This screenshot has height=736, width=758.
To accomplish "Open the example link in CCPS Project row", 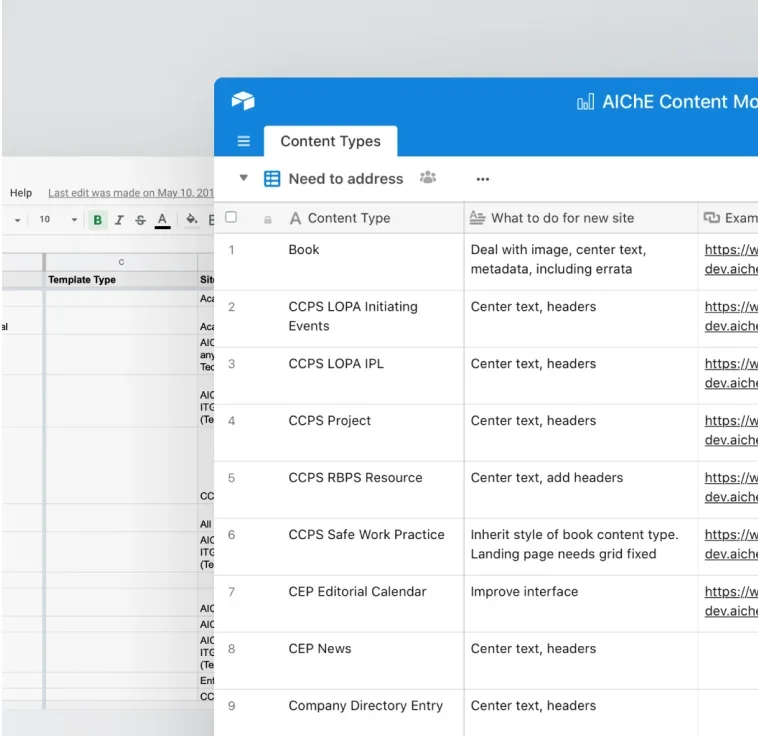I will [x=731, y=430].
